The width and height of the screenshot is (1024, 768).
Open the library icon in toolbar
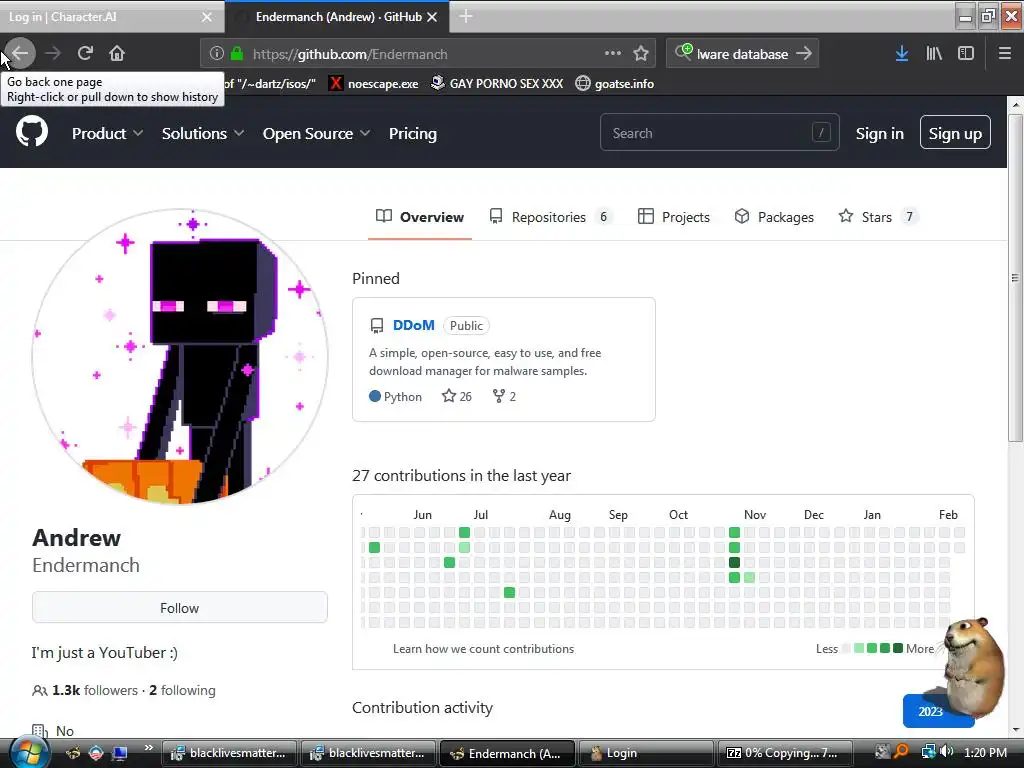[934, 54]
